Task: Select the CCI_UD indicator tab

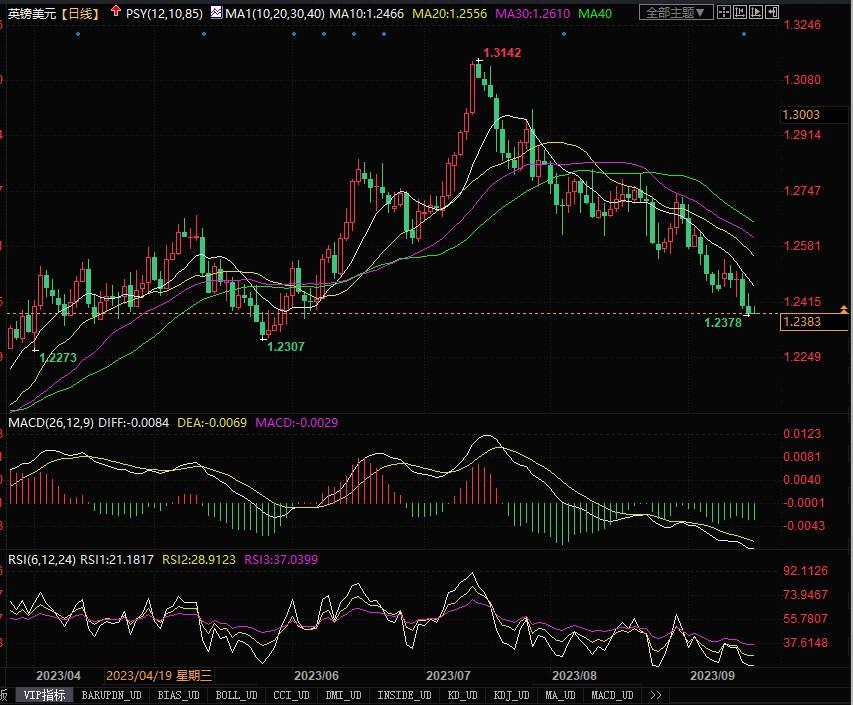Action: click(291, 695)
